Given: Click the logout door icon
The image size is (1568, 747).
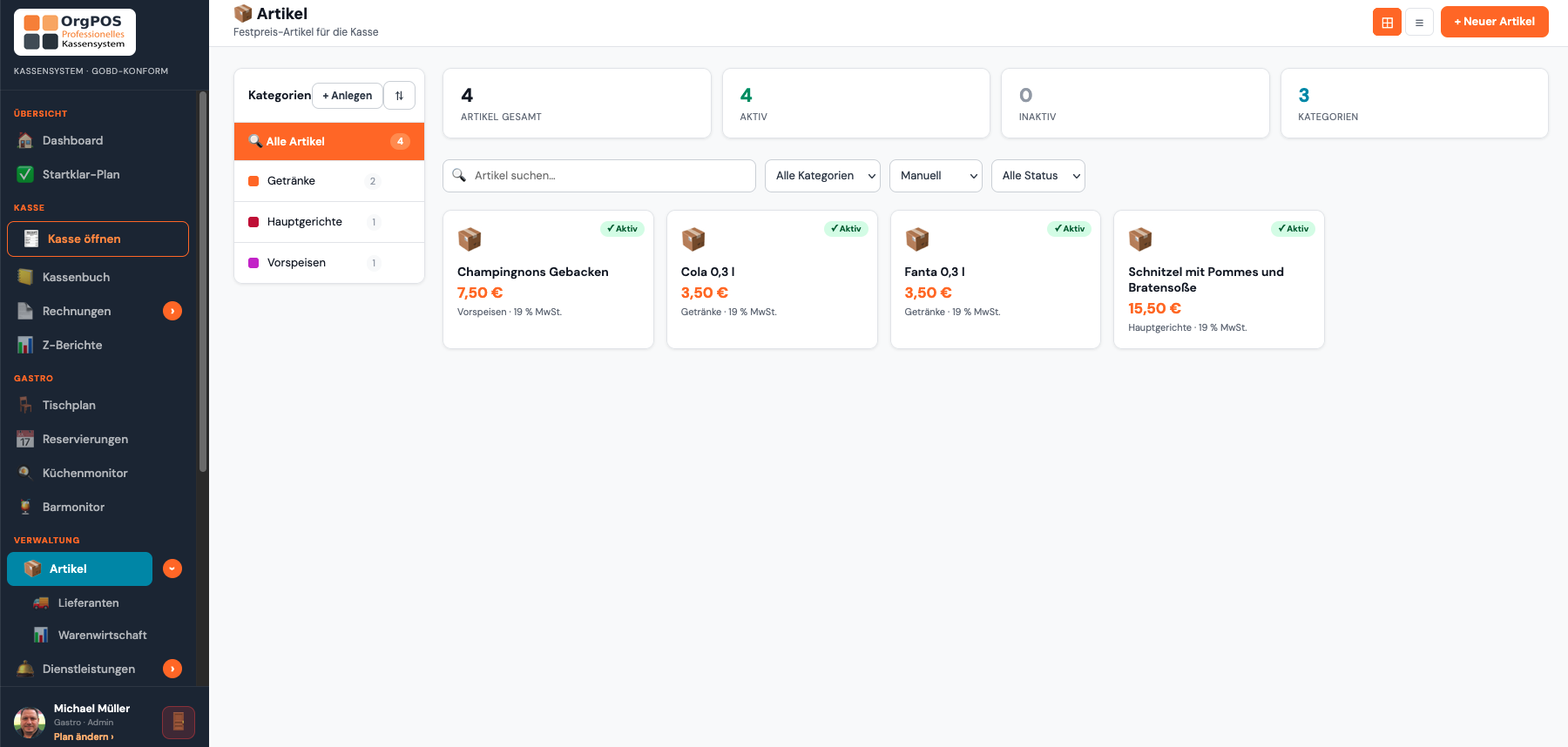Looking at the screenshot, I should (179, 722).
